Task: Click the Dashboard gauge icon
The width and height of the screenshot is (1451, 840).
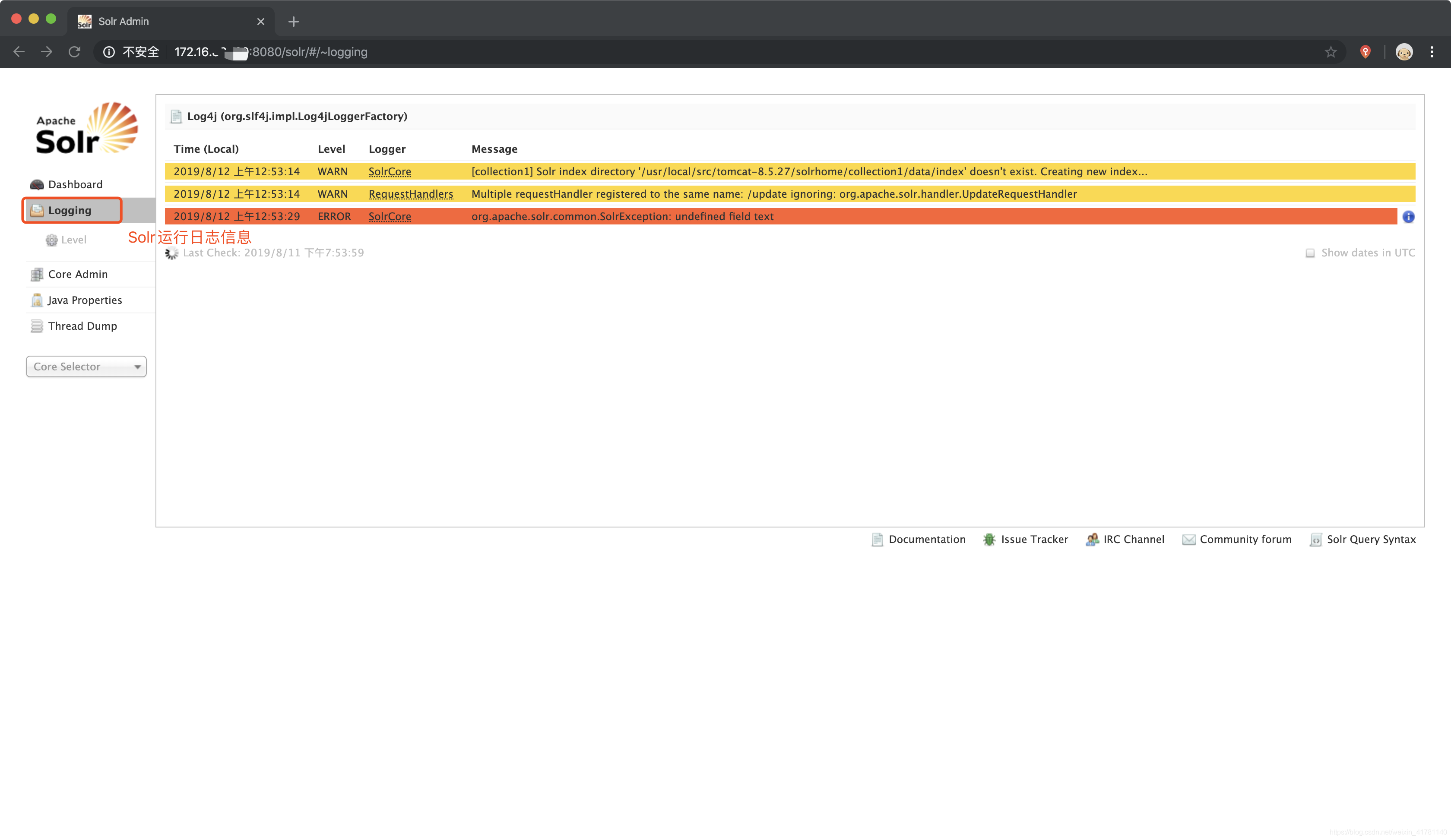Action: point(37,185)
